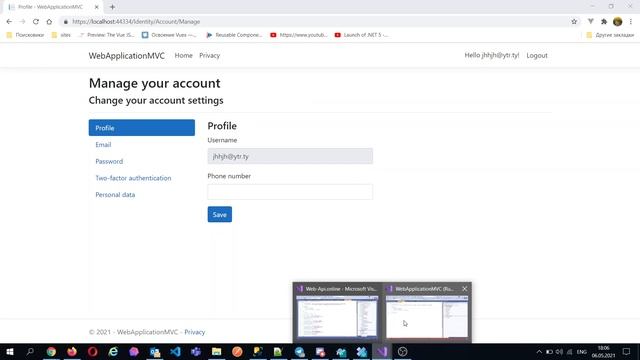640x360 pixels.
Task: Close the WebApplicationMVC preview thumbnail
Action: 464,289
